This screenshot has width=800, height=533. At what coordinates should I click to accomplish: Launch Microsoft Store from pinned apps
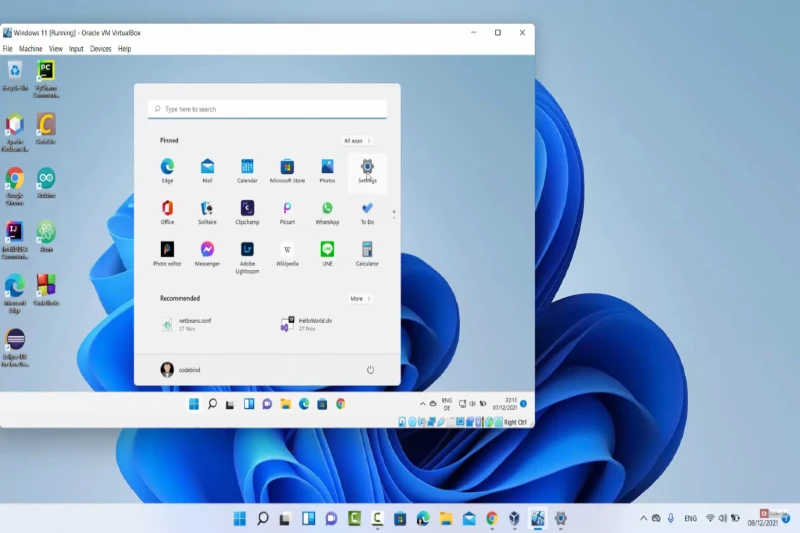[x=287, y=171]
